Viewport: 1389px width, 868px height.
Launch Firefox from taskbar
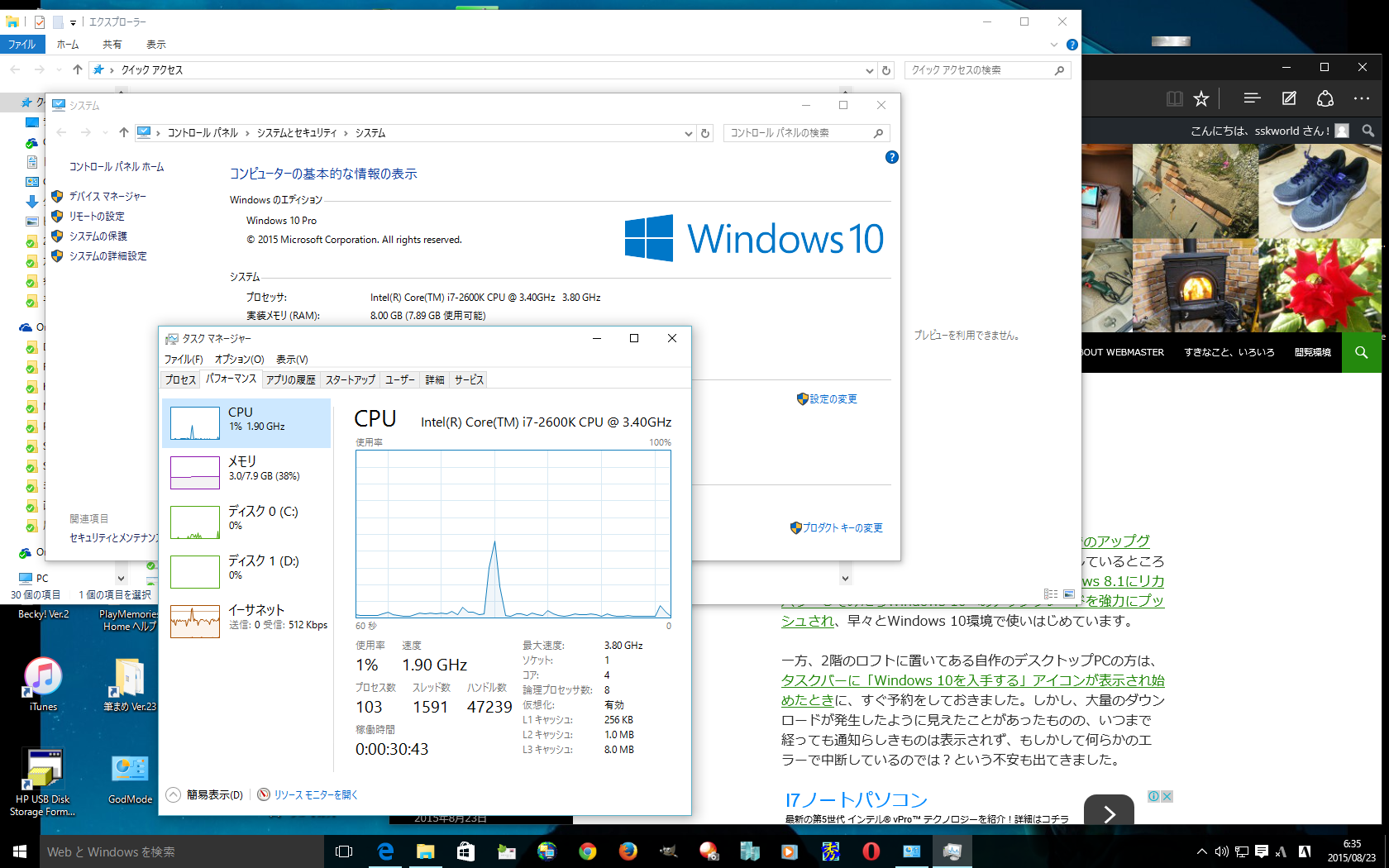628,851
